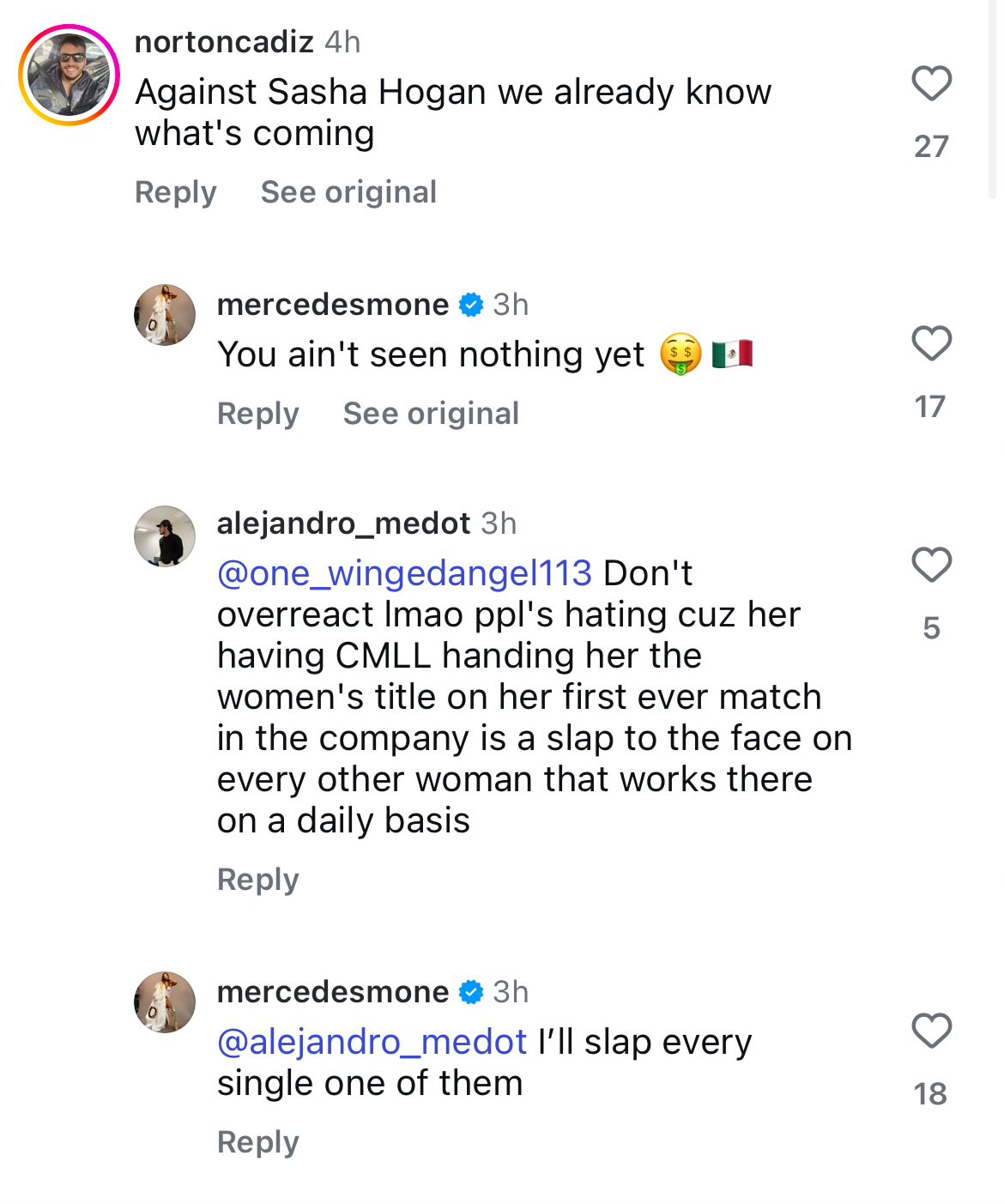Screen dimensions: 1004x1204
Task: Like nortoncadiz's comment with the heart
Action: tap(931, 84)
